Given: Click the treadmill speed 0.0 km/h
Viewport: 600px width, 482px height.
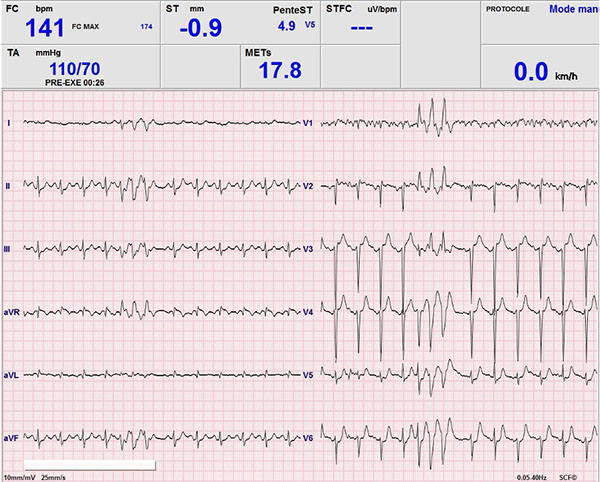Looking at the screenshot, I should click(540, 71).
